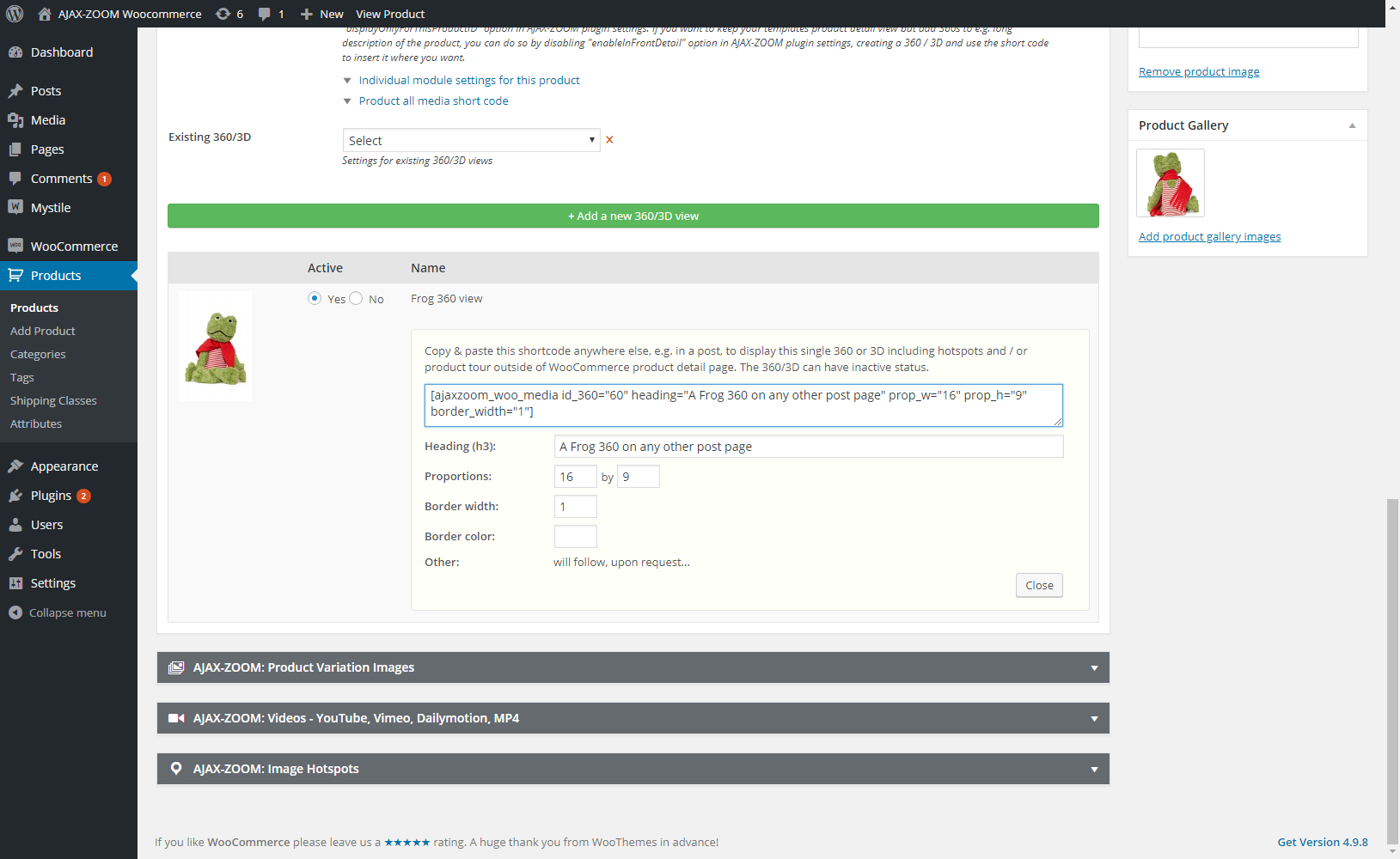The image size is (1400, 859).
Task: Click the Border width field
Action: tap(576, 507)
